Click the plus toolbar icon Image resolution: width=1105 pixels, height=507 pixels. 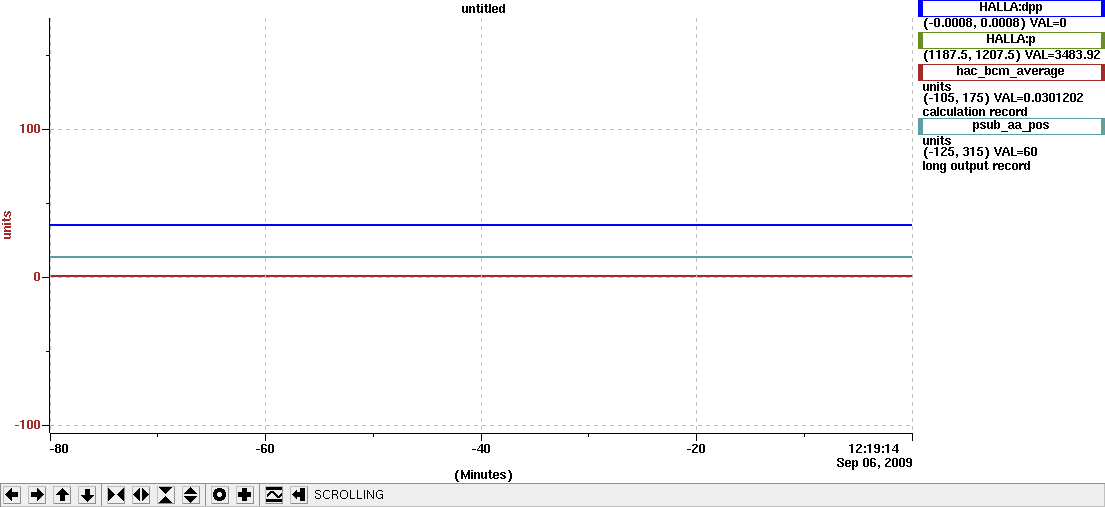[x=245, y=495]
